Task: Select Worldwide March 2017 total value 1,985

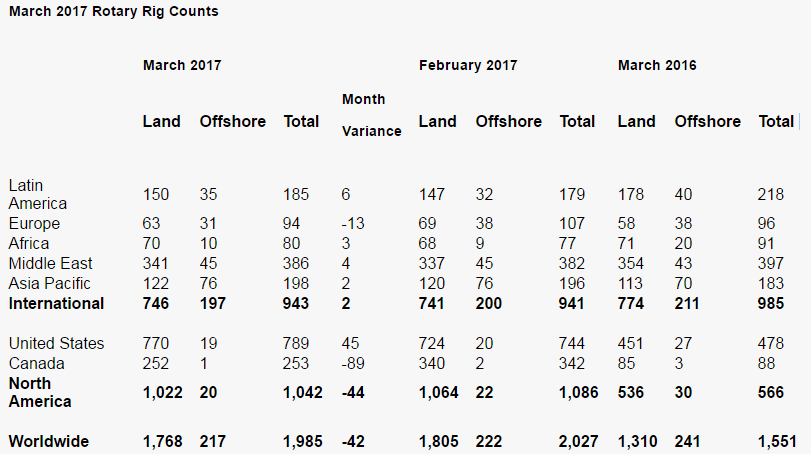Action: 303,441
